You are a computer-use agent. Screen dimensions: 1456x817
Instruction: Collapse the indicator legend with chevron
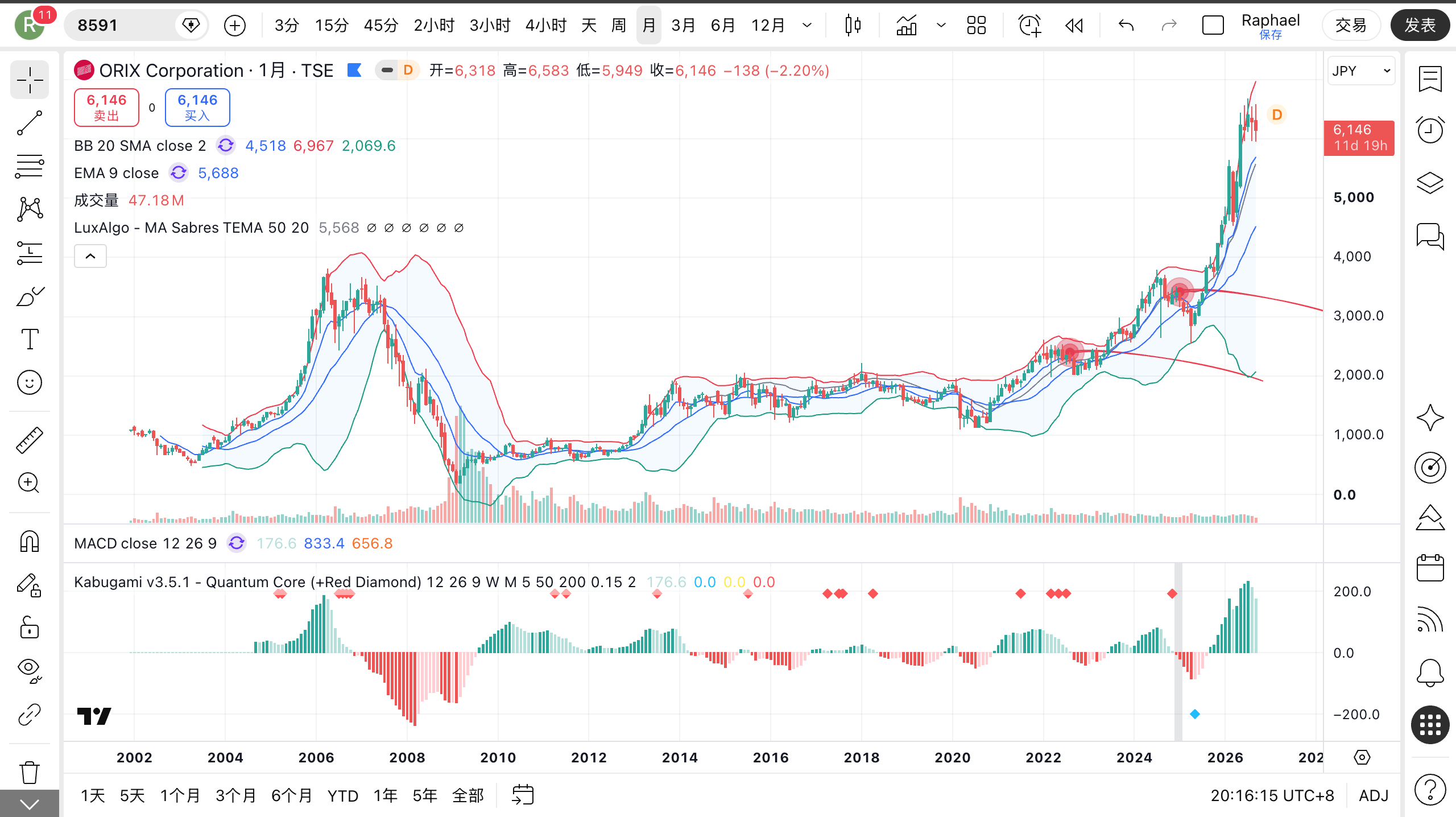tap(90, 256)
